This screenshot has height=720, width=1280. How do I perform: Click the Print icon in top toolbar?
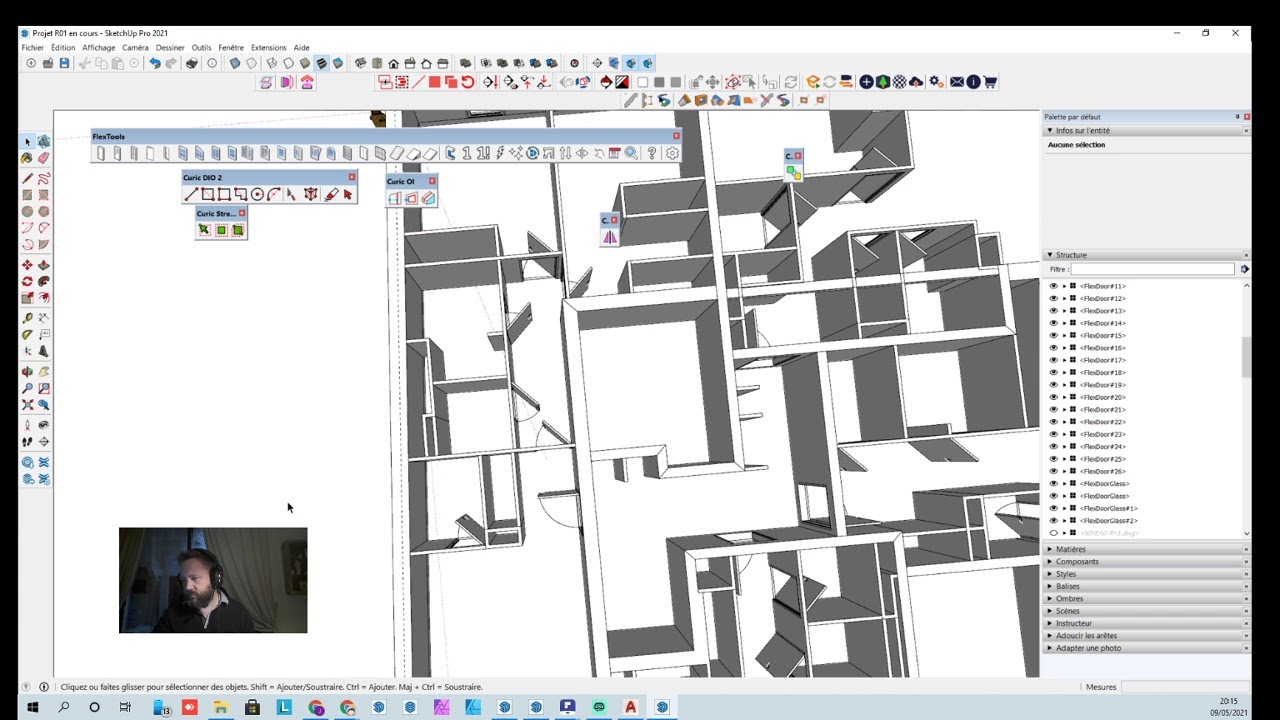191,63
